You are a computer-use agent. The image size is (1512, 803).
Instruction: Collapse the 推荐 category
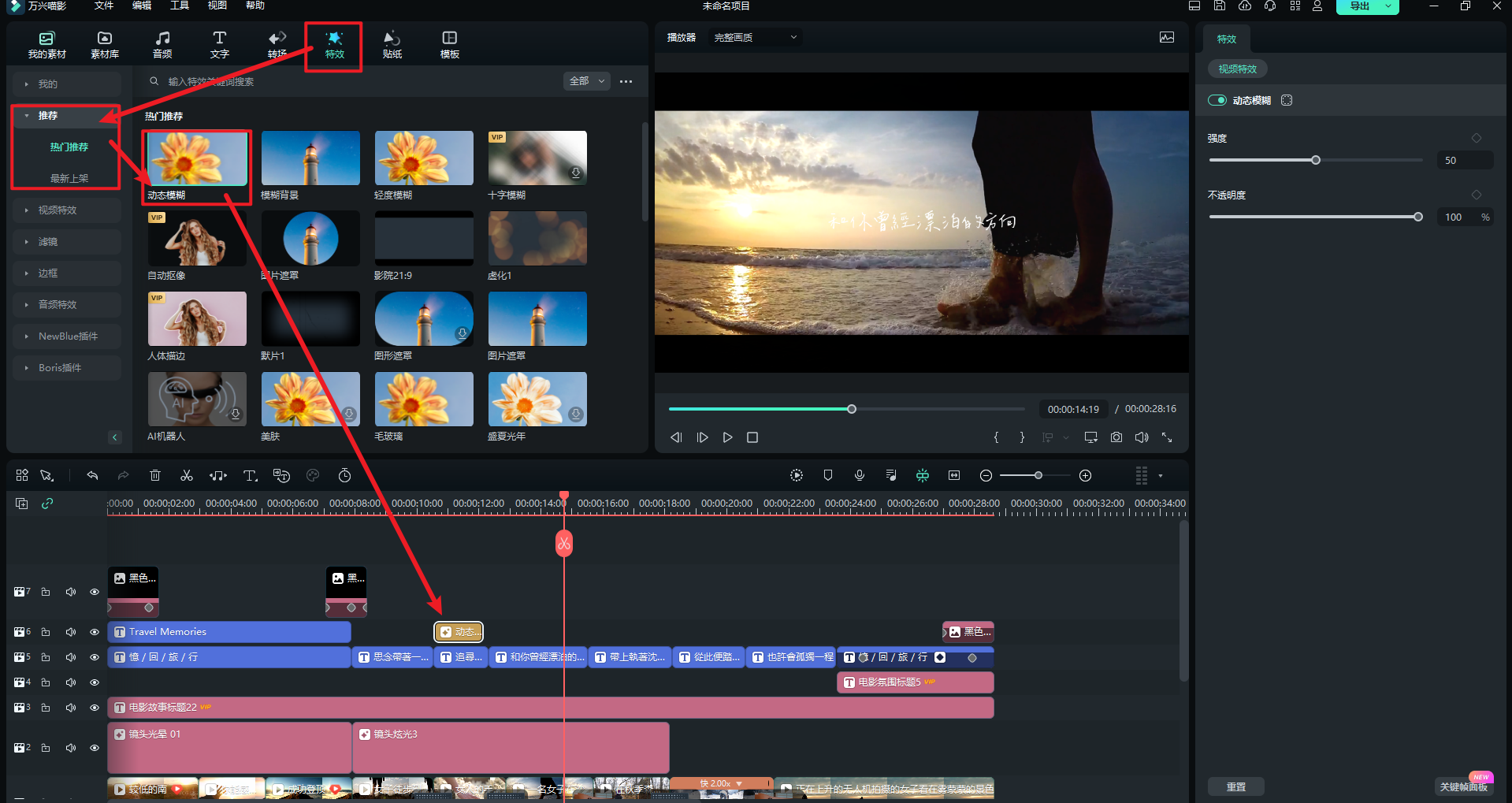[x=67, y=115]
